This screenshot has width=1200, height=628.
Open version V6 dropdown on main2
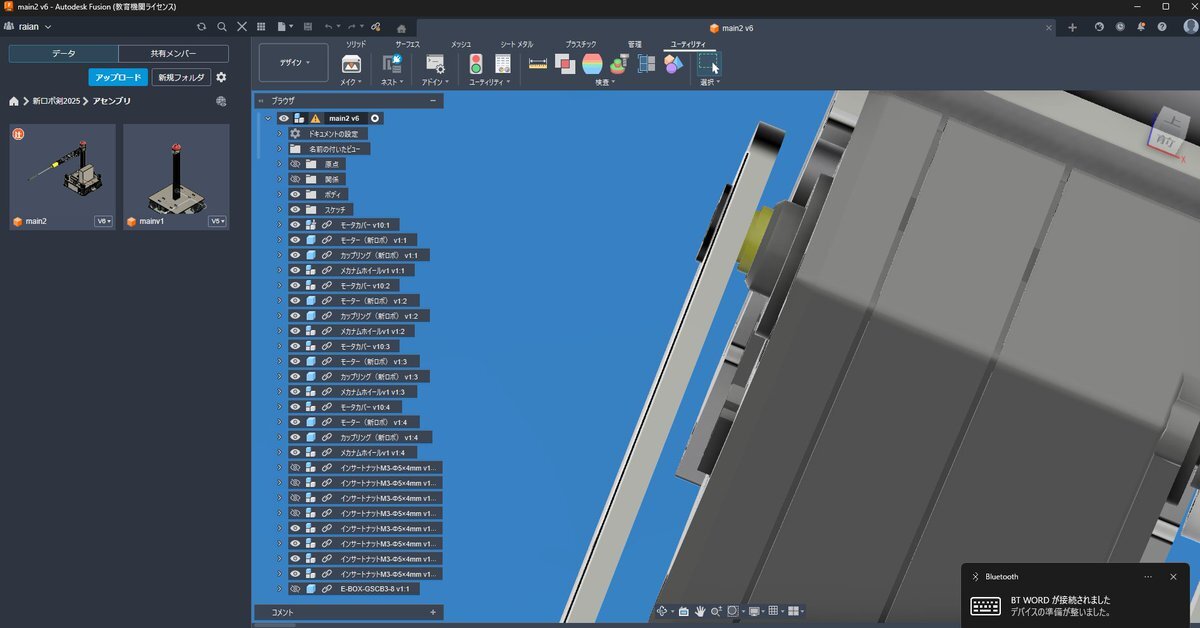(x=103, y=221)
